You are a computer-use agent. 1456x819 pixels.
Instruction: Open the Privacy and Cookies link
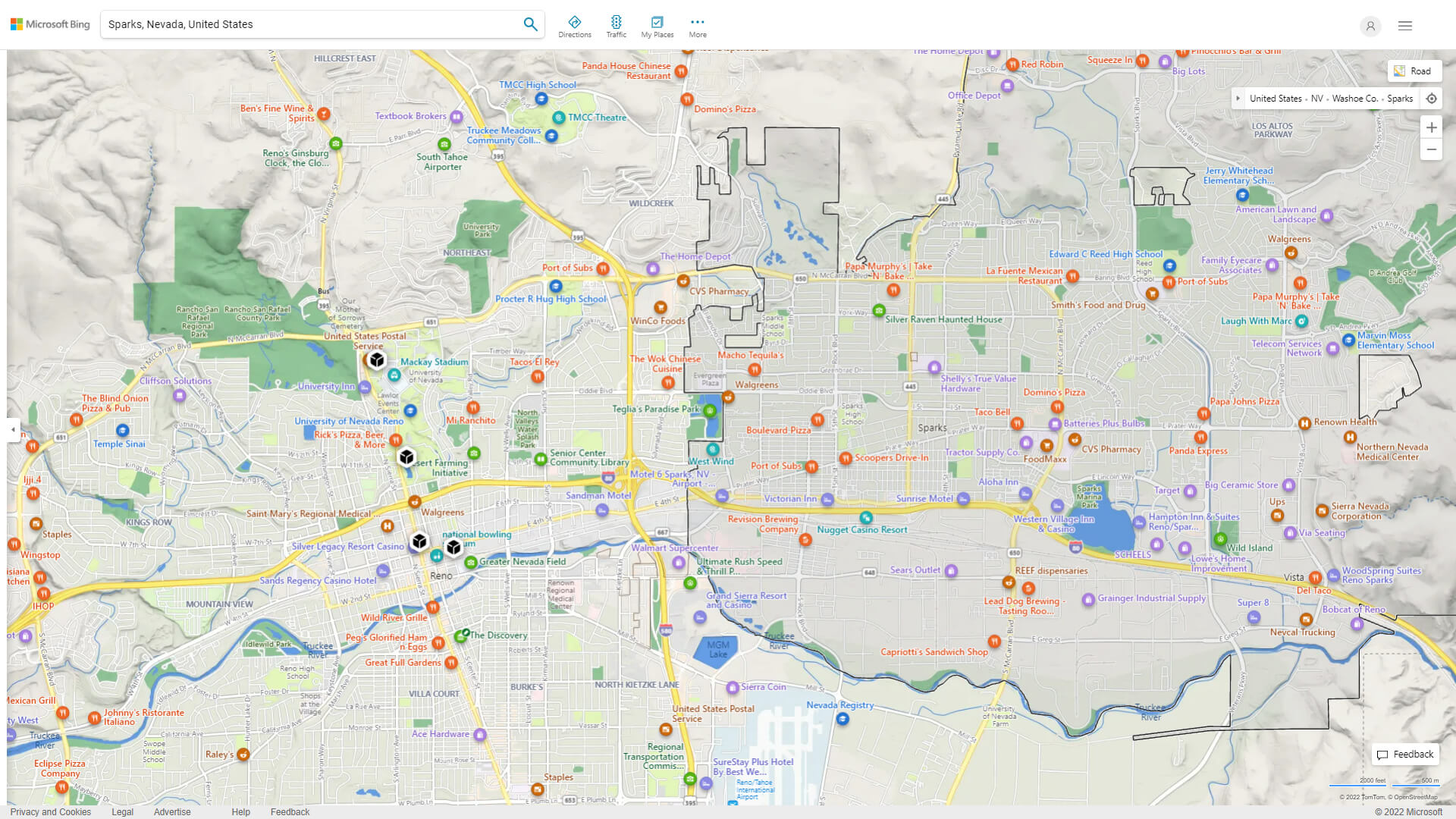point(50,811)
